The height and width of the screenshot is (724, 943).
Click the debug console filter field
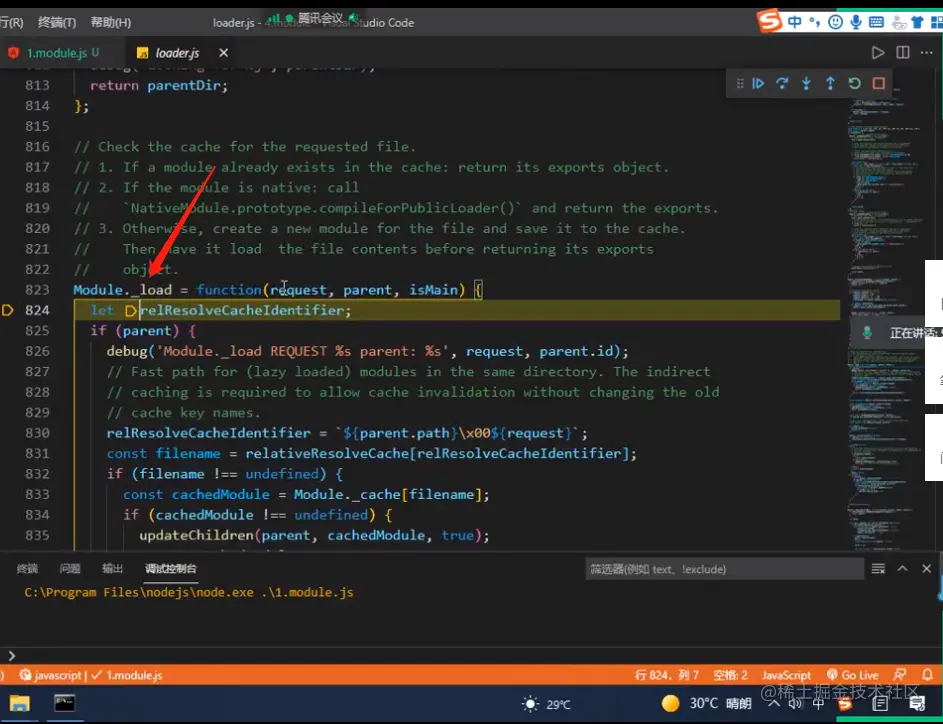724,569
